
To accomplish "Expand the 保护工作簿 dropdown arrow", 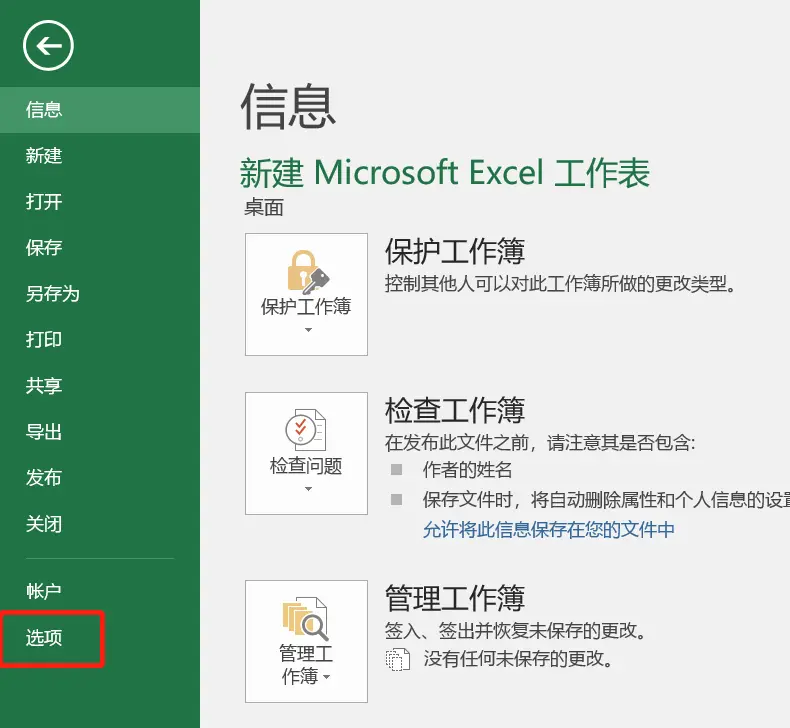I will click(x=308, y=330).
